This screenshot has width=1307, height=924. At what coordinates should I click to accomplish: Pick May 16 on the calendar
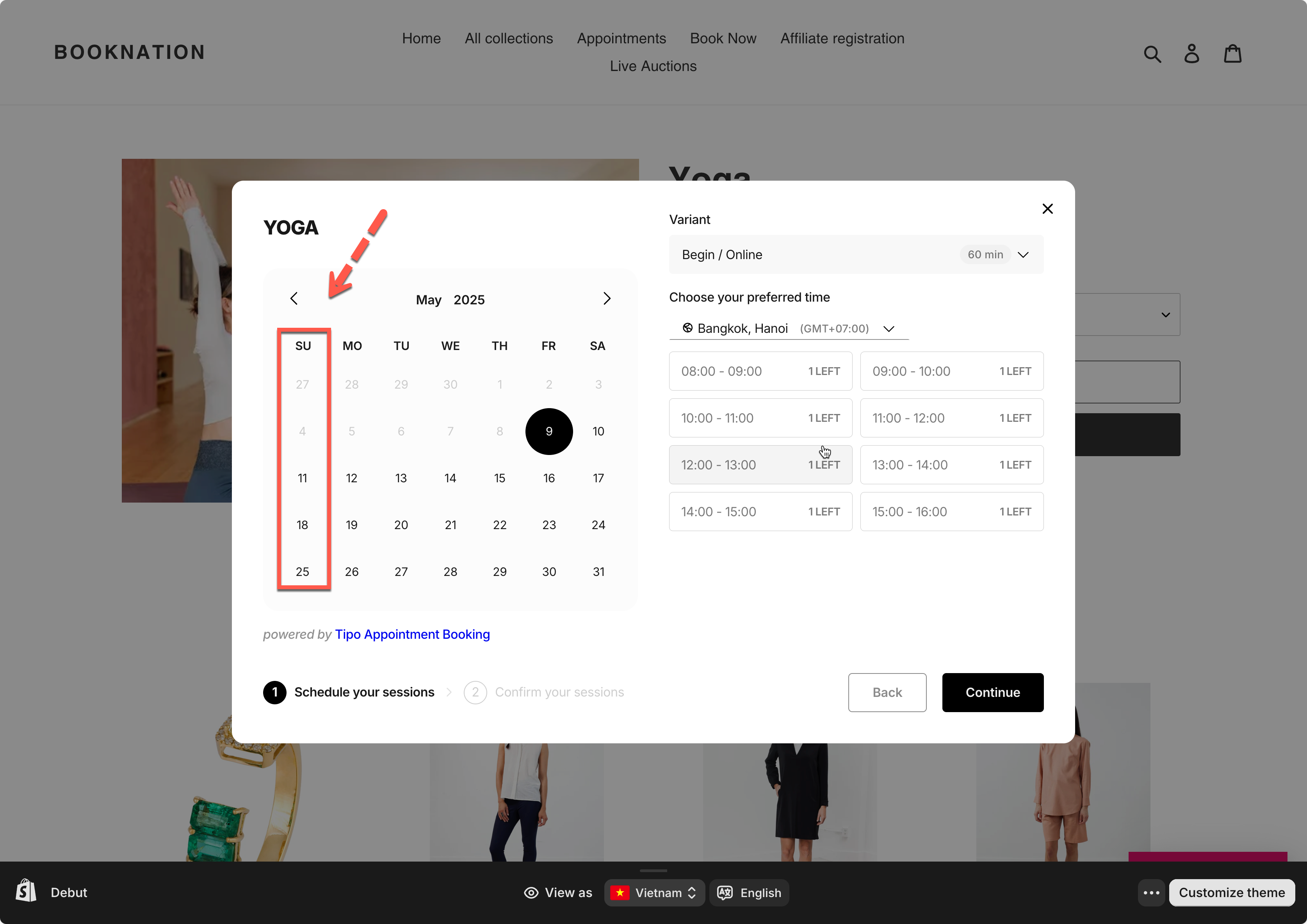[x=549, y=478]
